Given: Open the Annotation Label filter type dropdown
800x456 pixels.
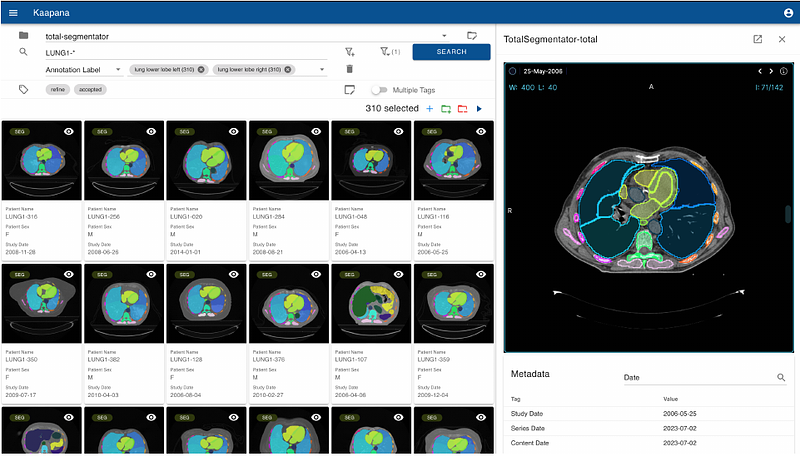Looking at the screenshot, I should pyautogui.click(x=84, y=69).
